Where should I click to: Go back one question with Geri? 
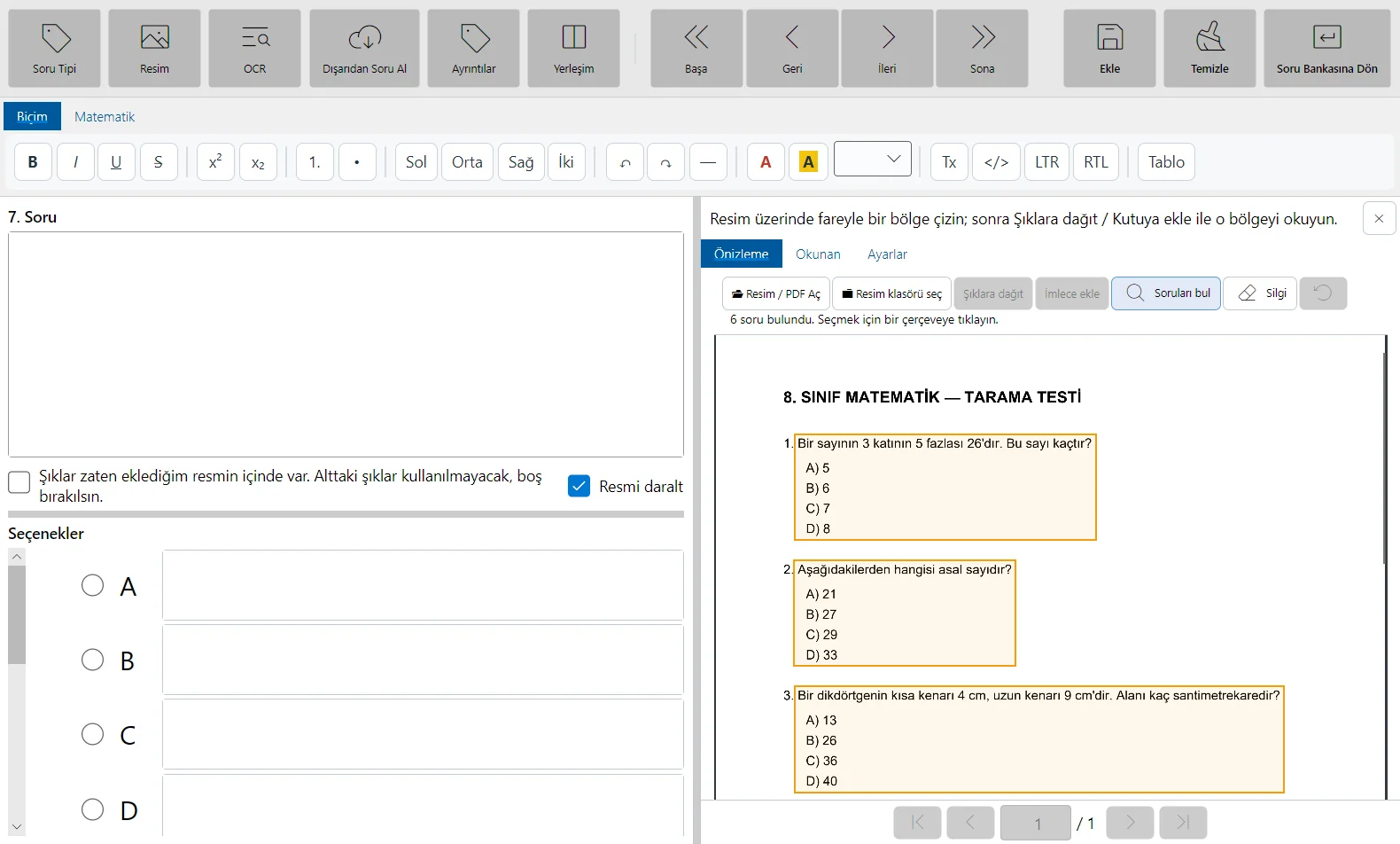point(792,49)
